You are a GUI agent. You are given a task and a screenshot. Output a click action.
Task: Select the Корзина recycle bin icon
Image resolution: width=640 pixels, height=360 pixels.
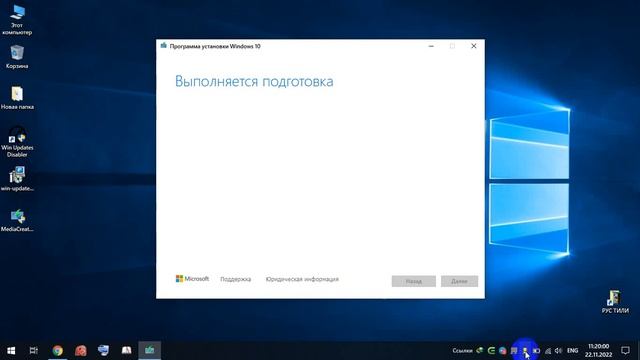(17, 56)
